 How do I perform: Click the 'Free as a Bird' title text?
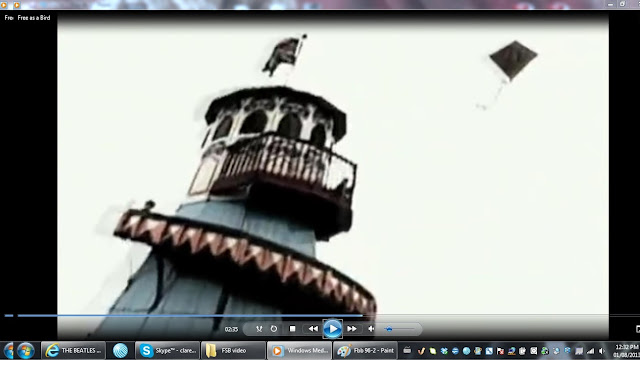pyautogui.click(x=34, y=18)
